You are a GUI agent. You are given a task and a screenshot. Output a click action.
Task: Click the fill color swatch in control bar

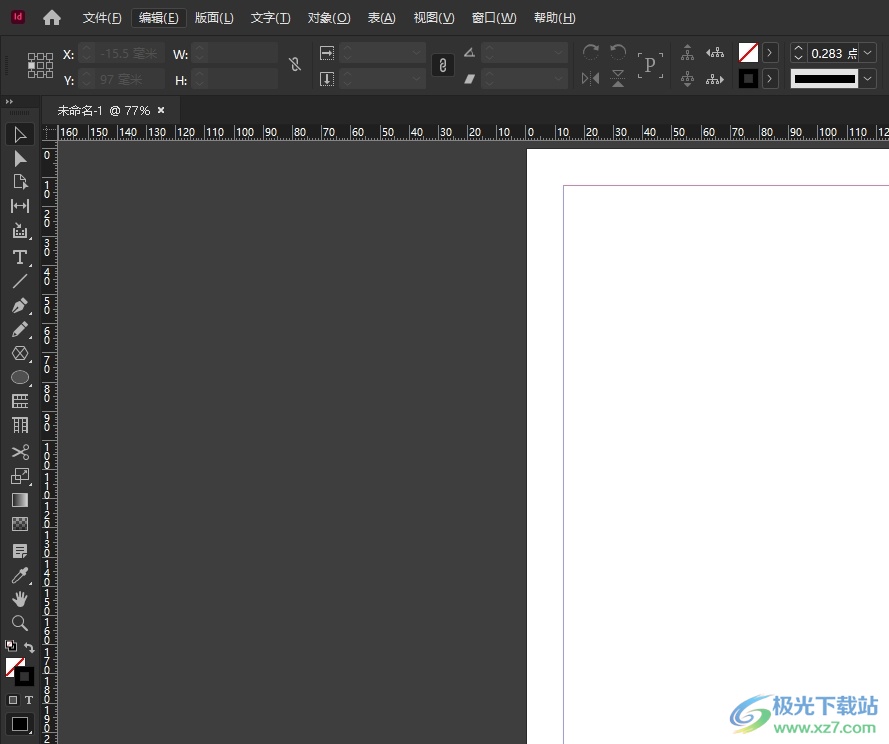coord(748,53)
